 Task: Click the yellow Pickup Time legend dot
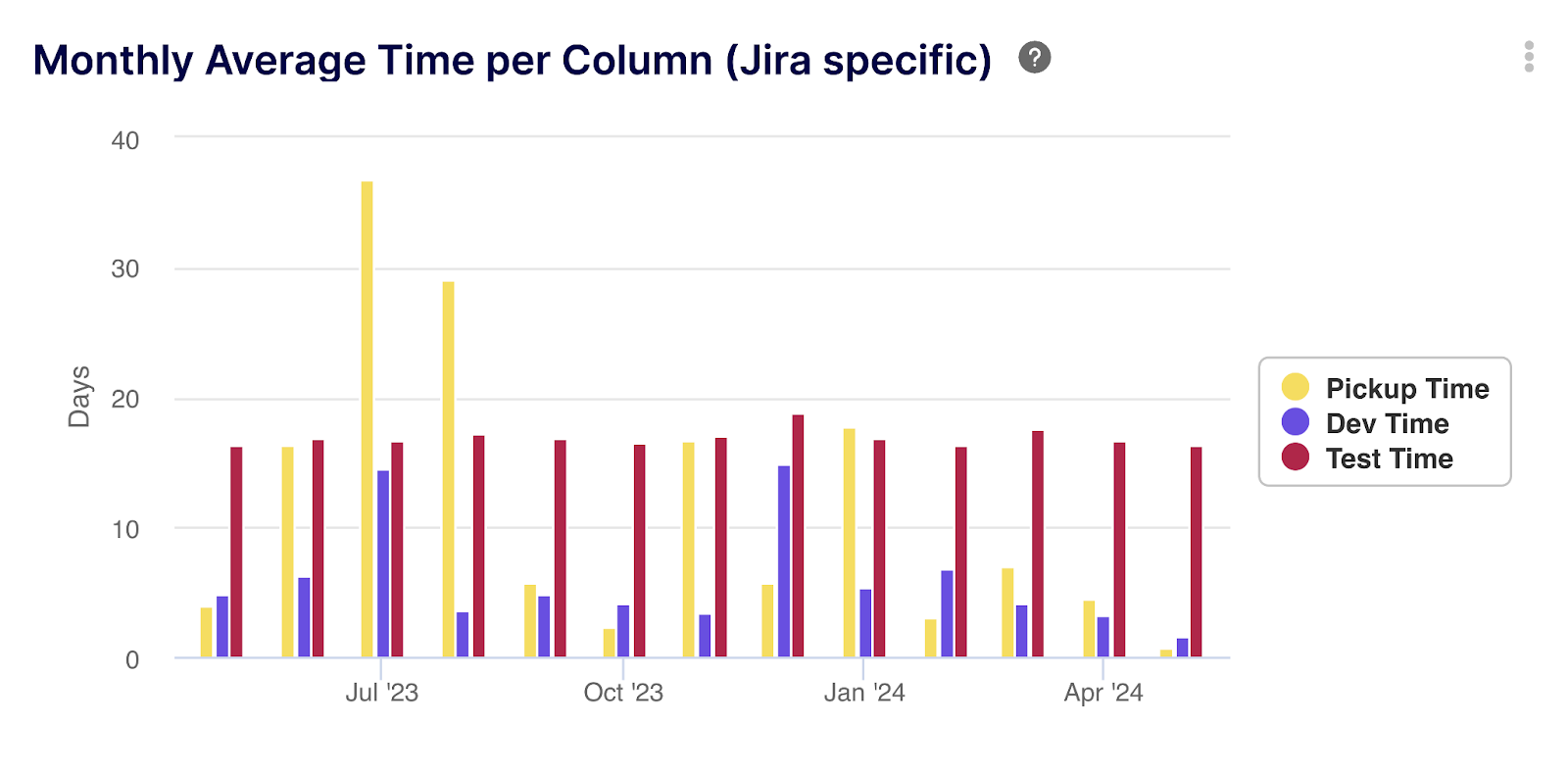click(1295, 387)
